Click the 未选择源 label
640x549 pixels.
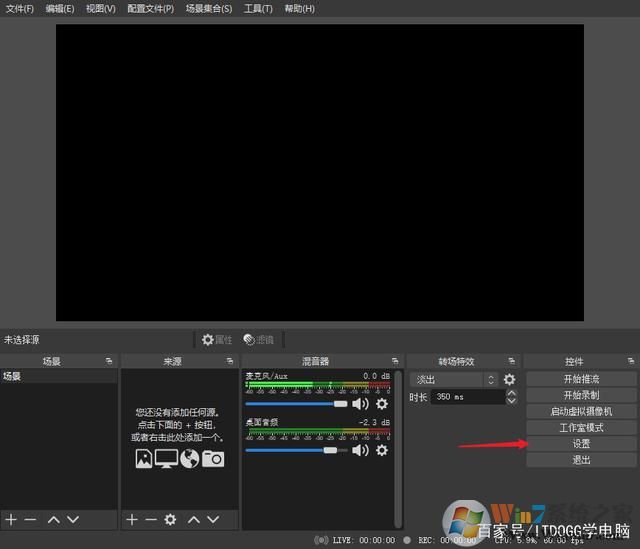pos(22,340)
